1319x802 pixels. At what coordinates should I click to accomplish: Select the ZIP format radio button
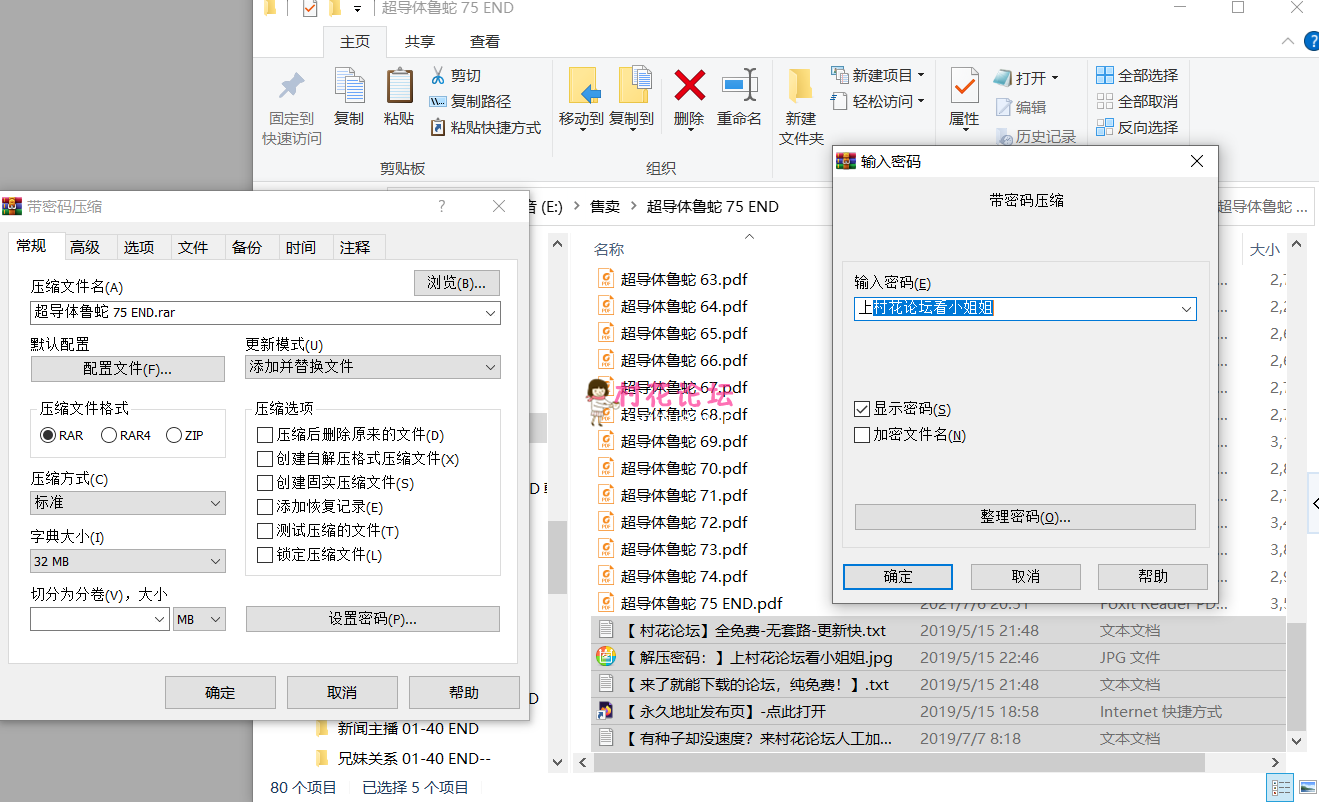174,435
